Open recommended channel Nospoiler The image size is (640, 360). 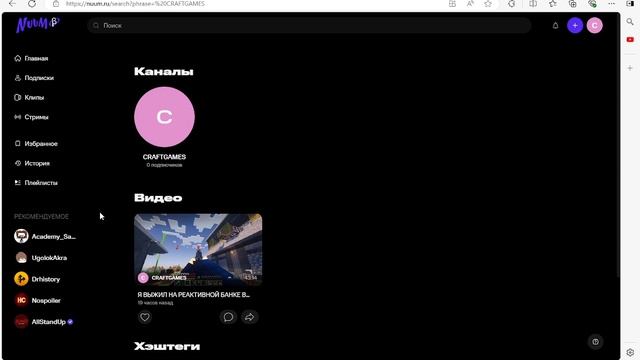click(x=38, y=300)
